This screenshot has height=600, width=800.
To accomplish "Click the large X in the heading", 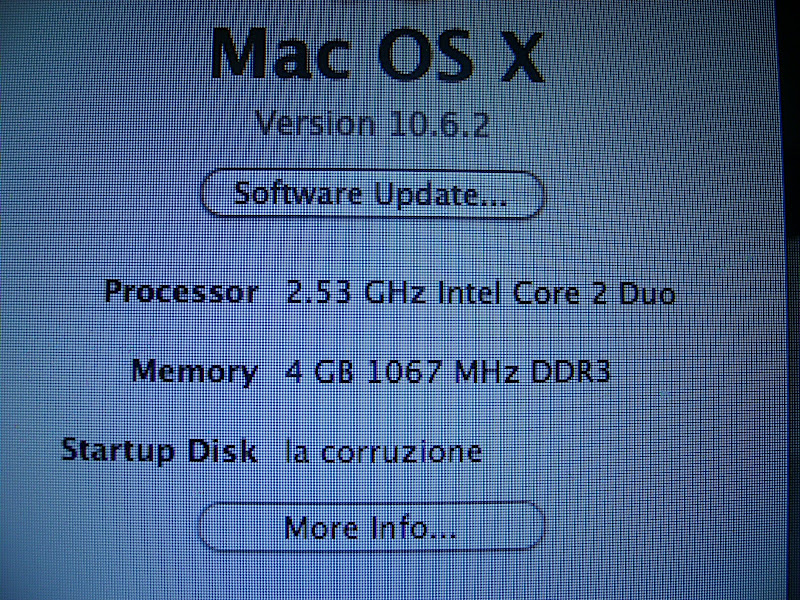I will 516,55.
